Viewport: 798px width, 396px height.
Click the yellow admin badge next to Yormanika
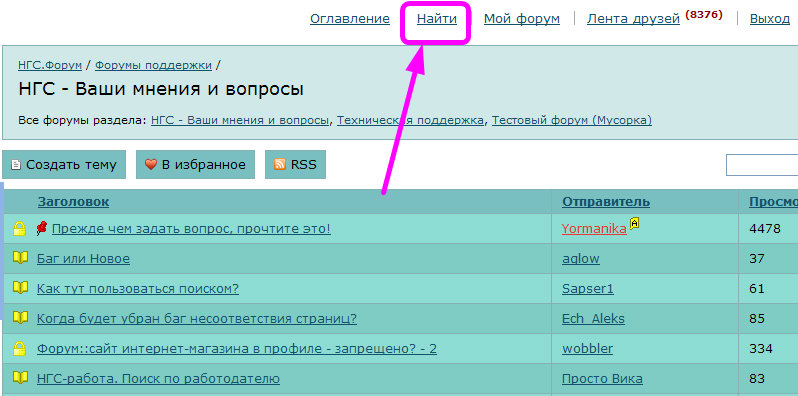(634, 223)
